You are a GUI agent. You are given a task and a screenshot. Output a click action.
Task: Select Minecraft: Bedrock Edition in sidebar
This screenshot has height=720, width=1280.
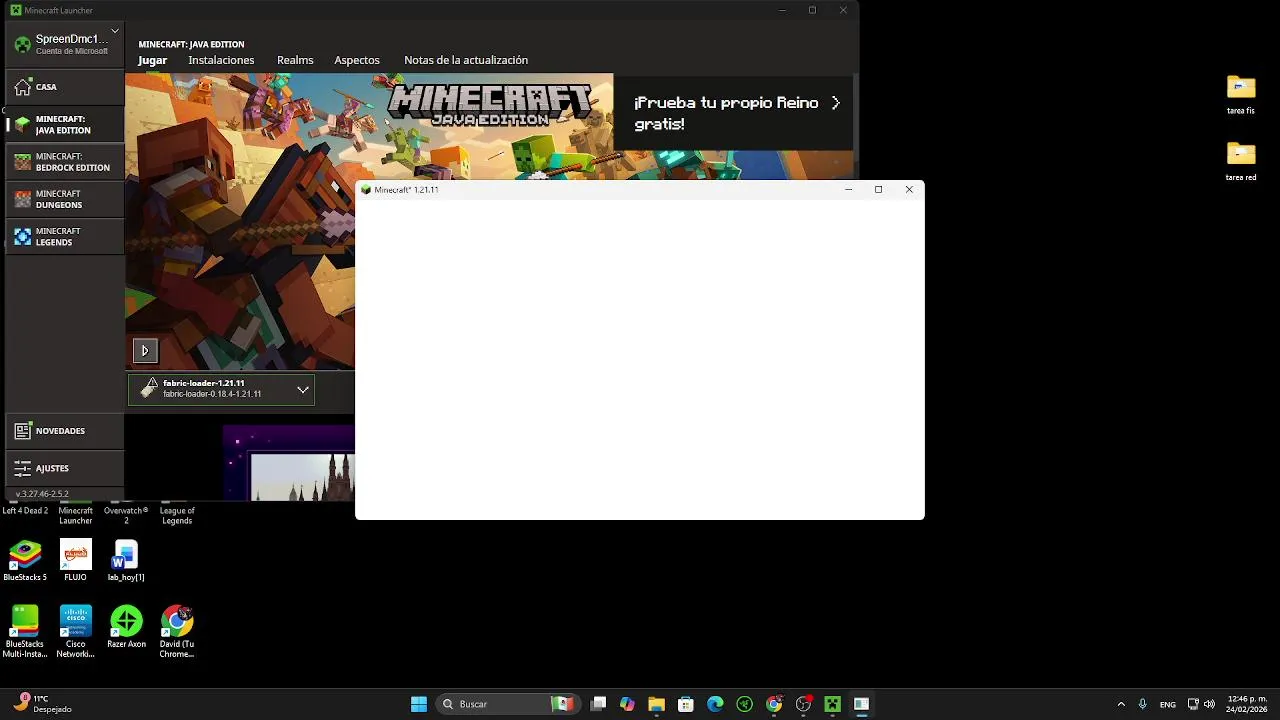pyautogui.click(x=64, y=162)
